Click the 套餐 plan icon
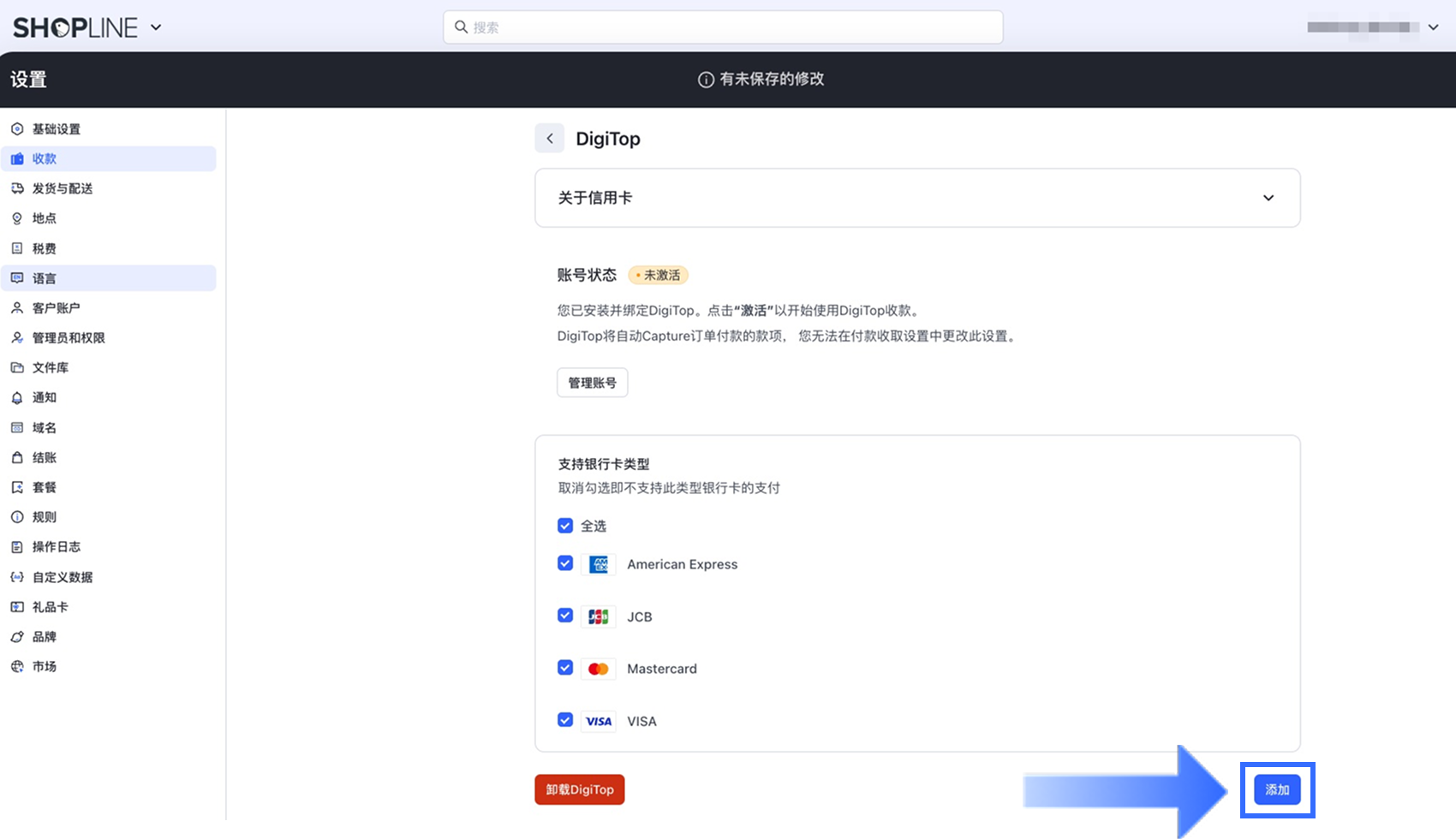Screen dimensions: 1456x839 click(x=17, y=487)
